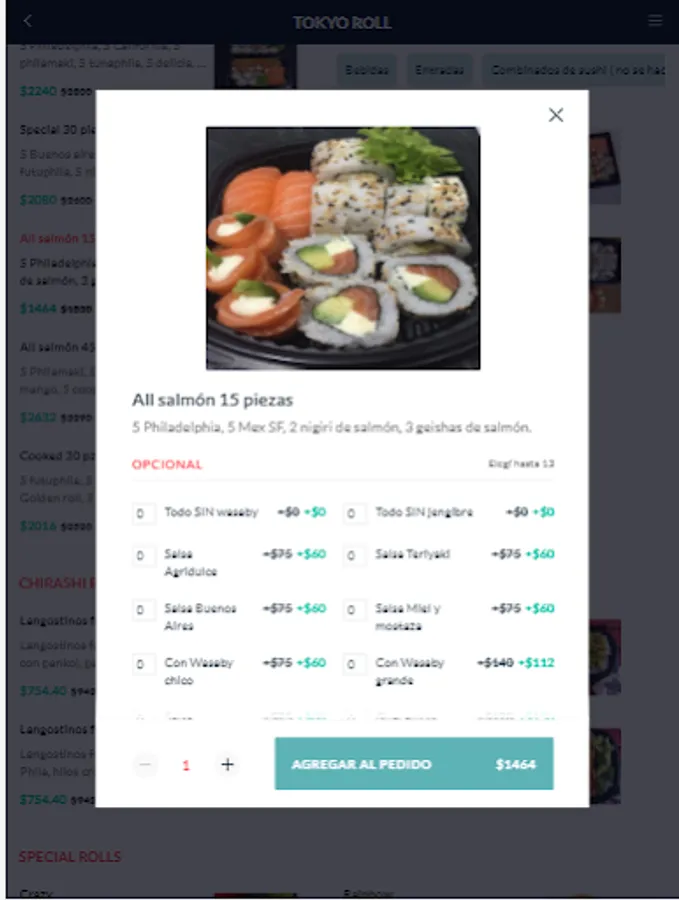Click Agregar al pedido button
This screenshot has height=900, width=679.
(414, 764)
